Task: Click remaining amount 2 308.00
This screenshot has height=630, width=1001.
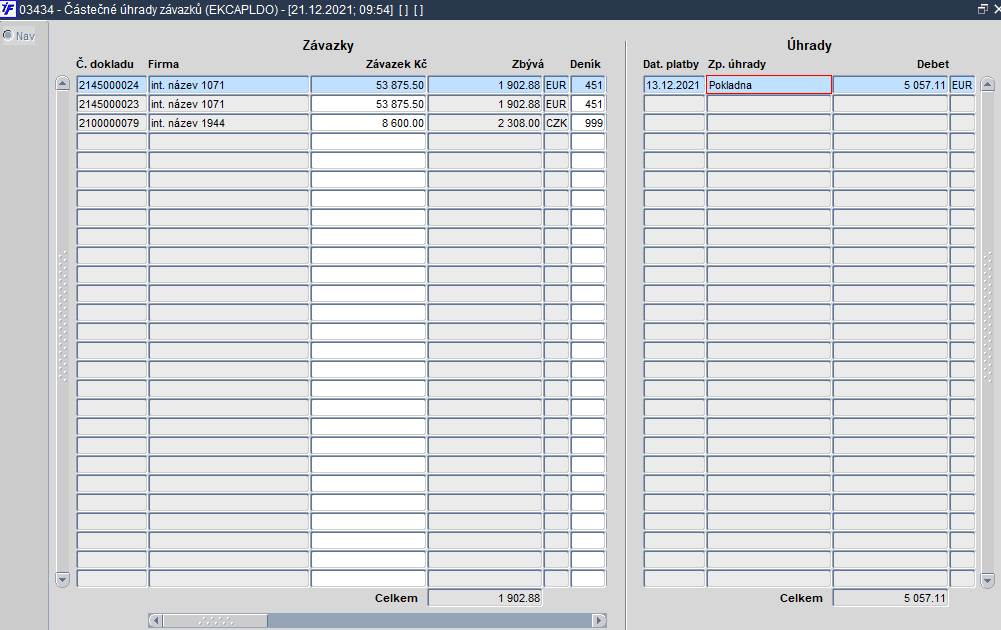Action: (485, 123)
